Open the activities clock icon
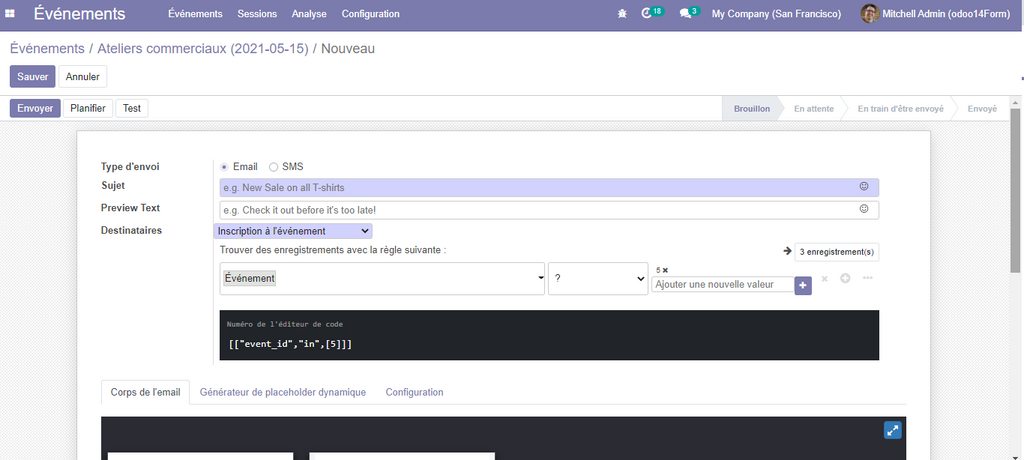This screenshot has height=460, width=1024. tap(647, 14)
